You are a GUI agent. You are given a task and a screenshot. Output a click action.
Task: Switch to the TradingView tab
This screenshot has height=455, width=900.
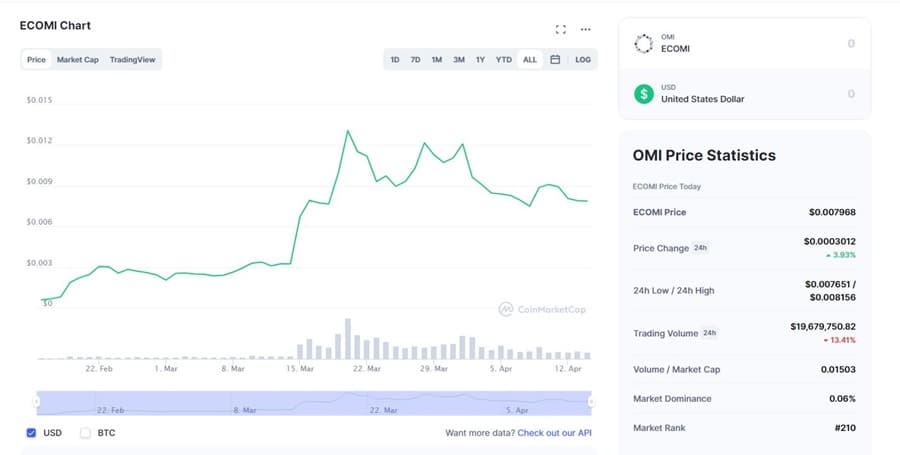coord(132,60)
